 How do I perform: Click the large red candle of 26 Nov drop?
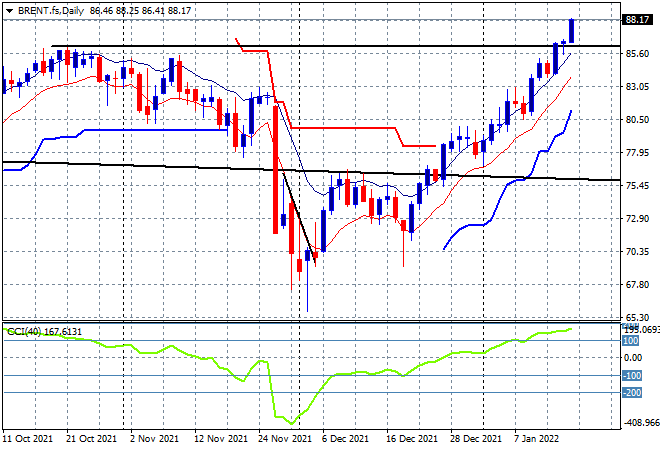[x=276, y=170]
